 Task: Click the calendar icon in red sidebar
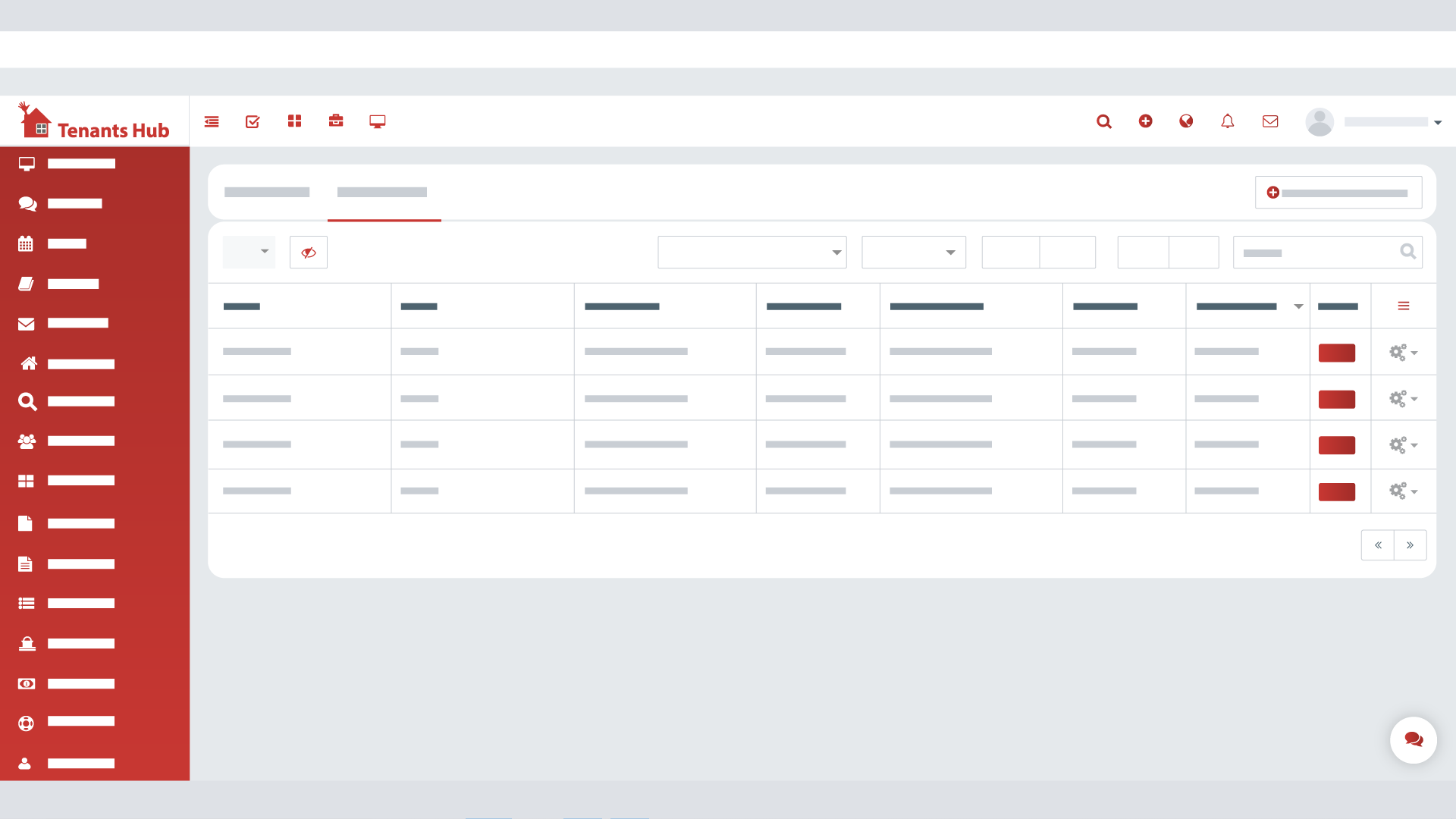coord(26,243)
